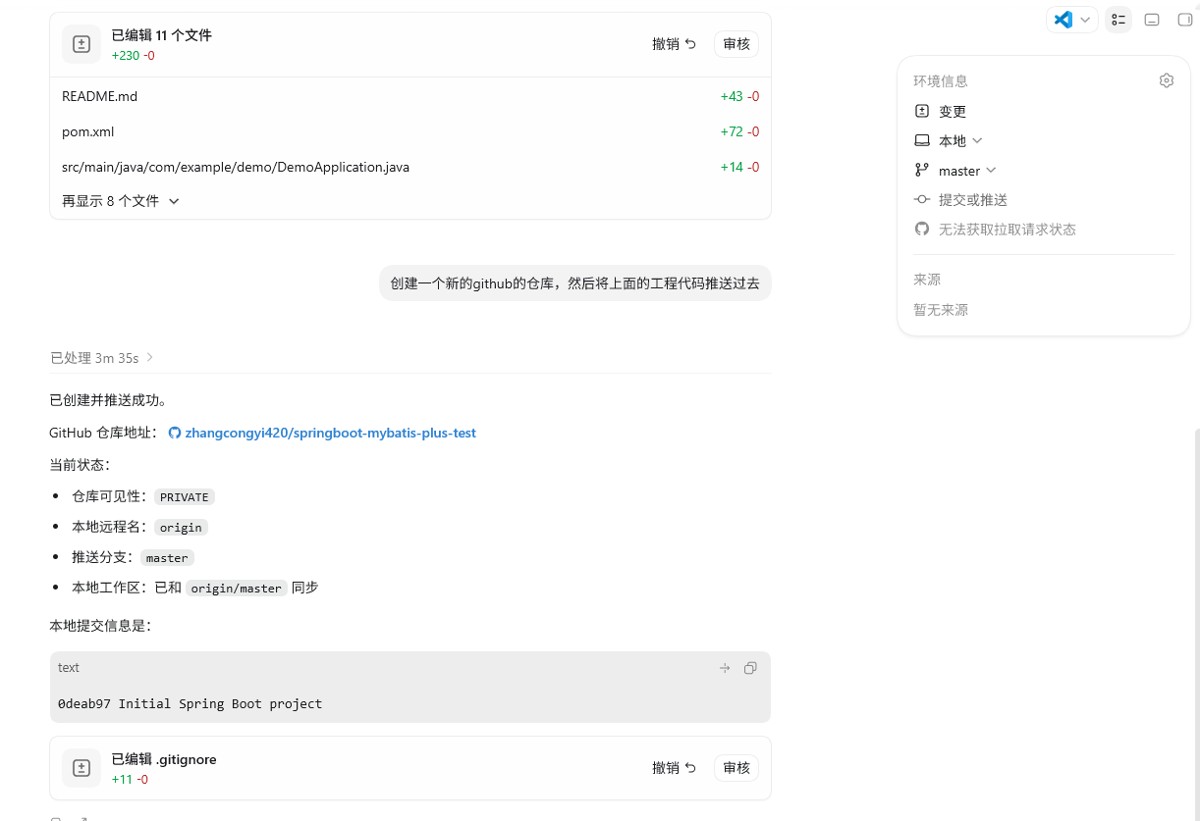
Task: Expand the open-in-editor dropdown arrow
Action: (x=1086, y=20)
